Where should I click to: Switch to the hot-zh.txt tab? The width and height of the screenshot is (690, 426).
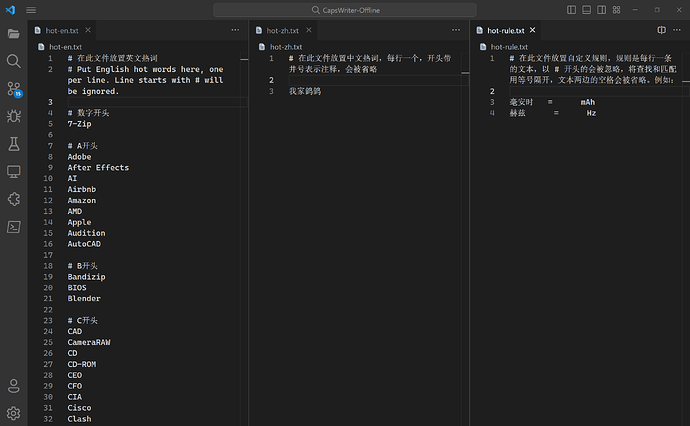pos(283,31)
